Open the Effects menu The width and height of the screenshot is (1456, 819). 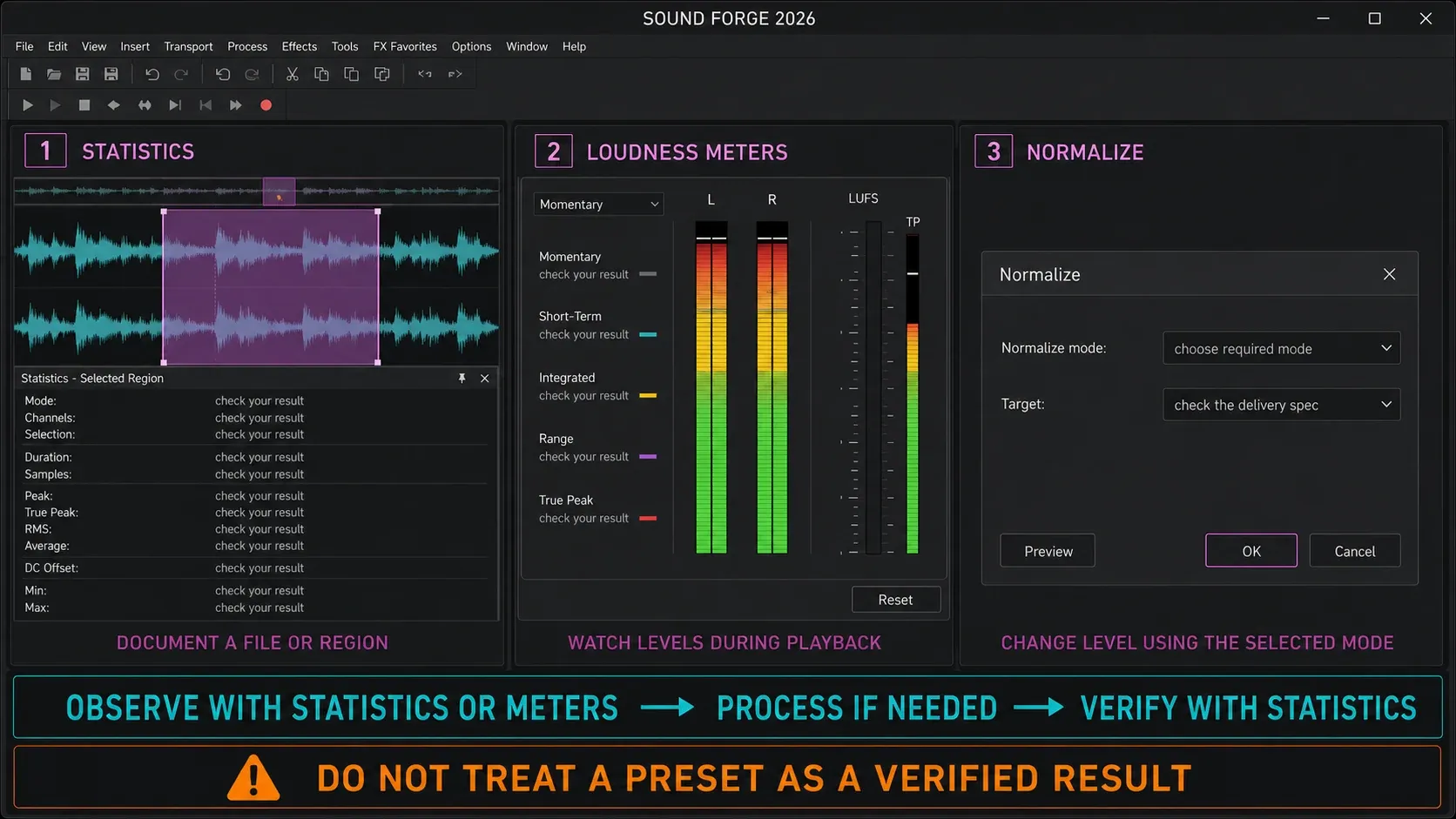click(x=300, y=46)
